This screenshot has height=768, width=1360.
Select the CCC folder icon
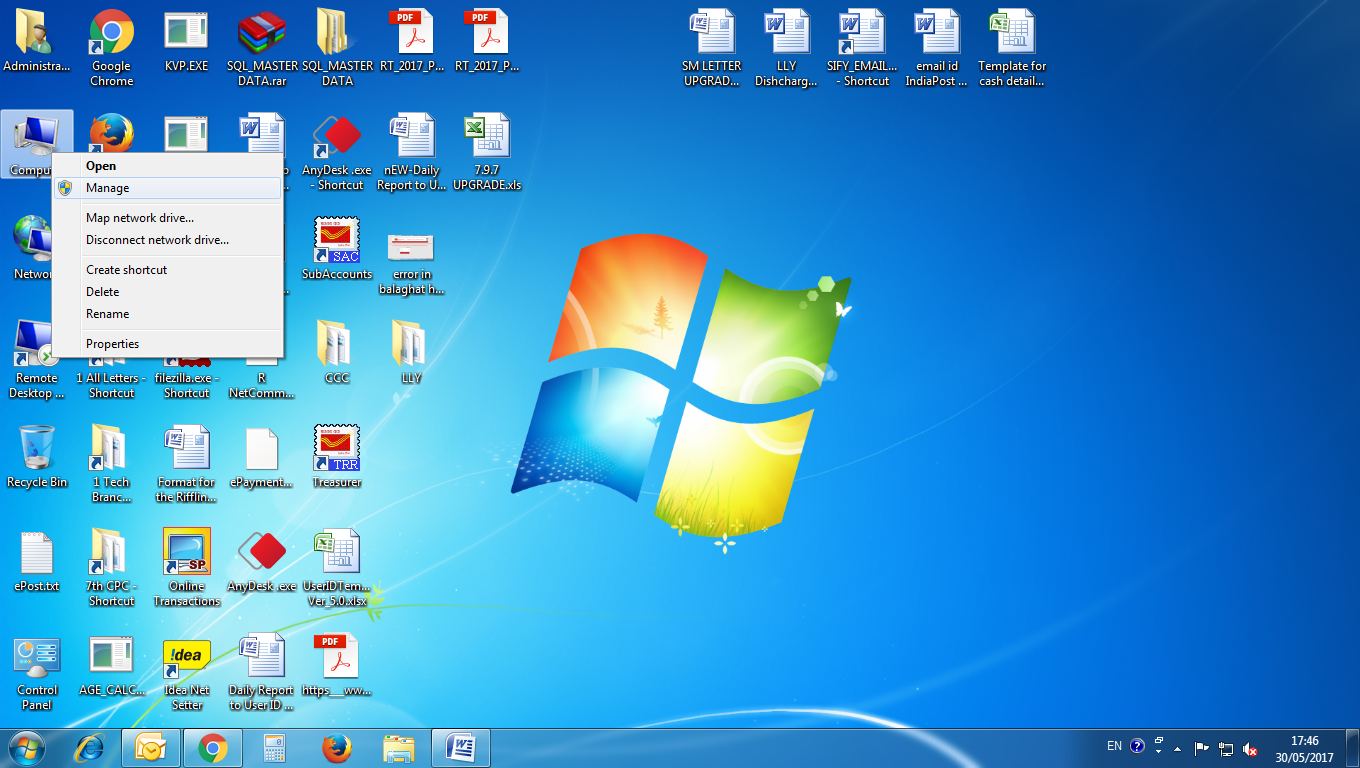point(337,353)
